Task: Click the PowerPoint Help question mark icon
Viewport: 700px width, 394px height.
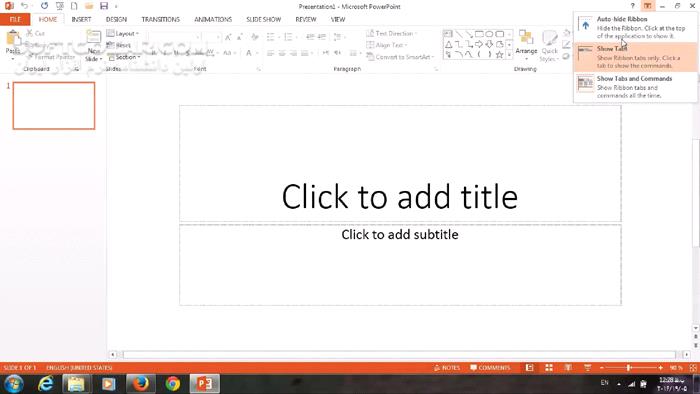Action: pyautogui.click(x=633, y=6)
